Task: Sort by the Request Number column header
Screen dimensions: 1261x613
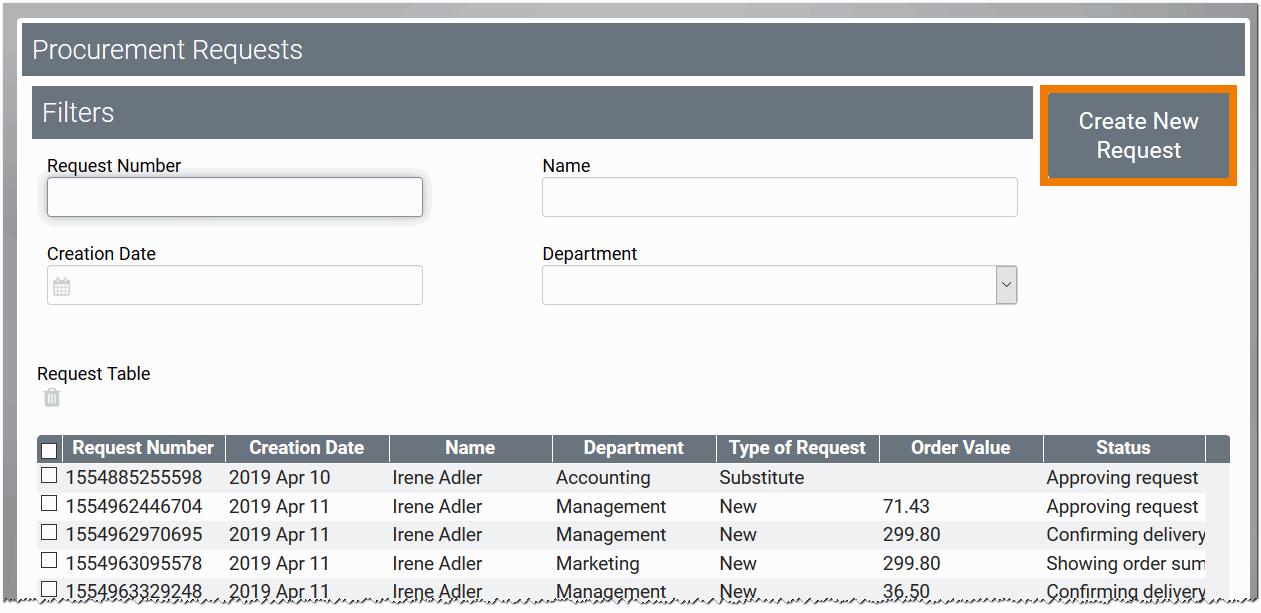Action: click(143, 448)
